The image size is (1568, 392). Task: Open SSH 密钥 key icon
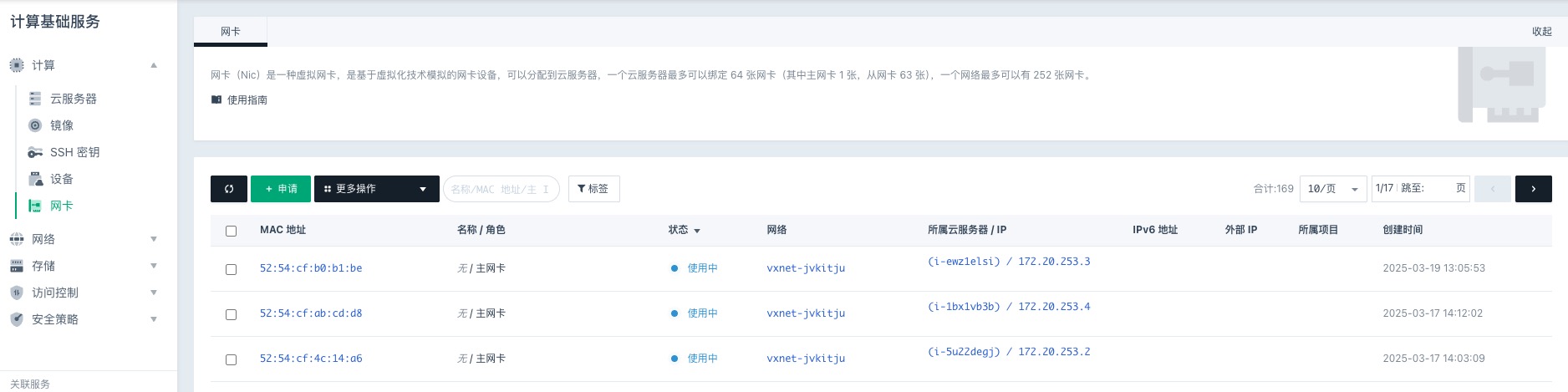[35, 152]
